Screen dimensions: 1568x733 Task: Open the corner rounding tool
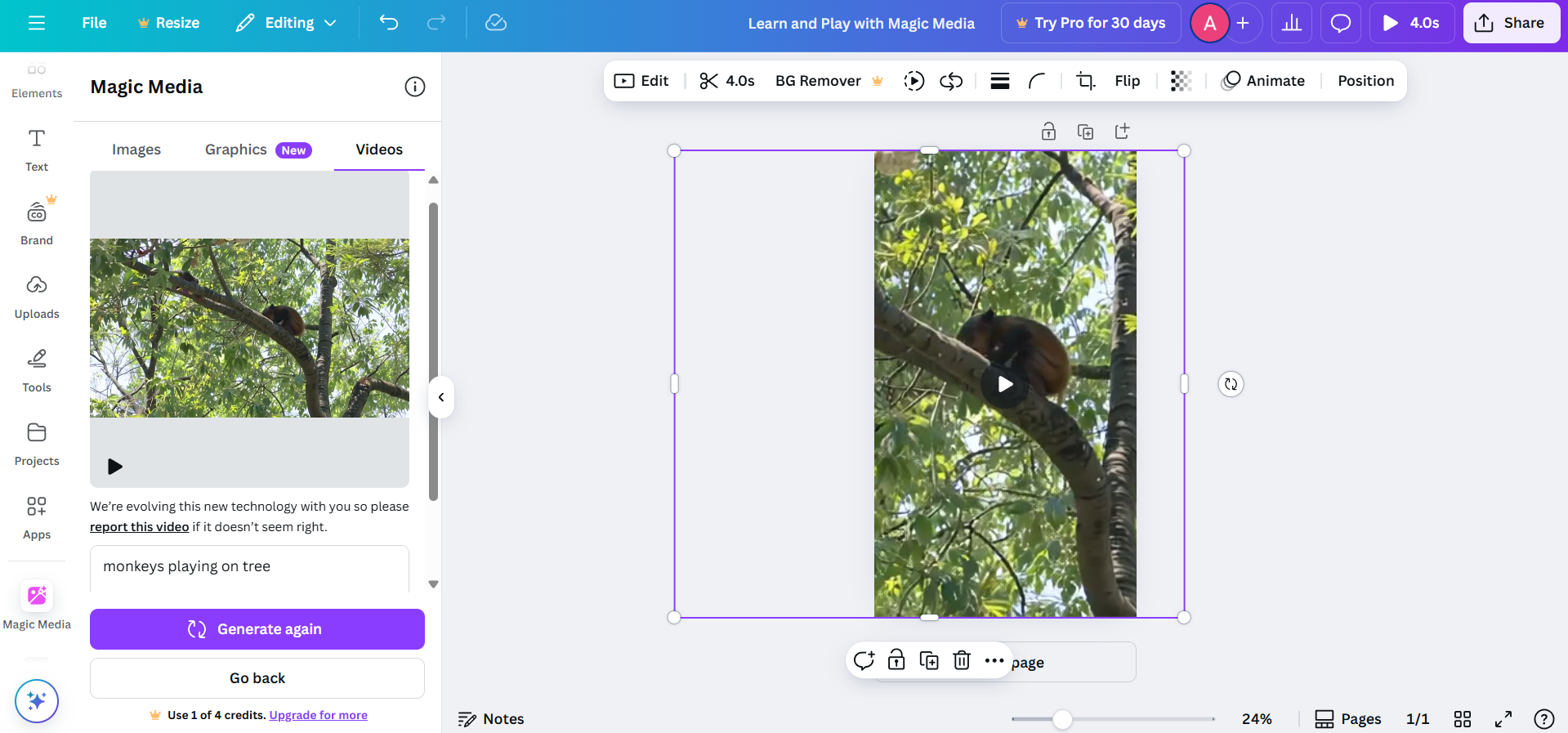tap(1037, 81)
